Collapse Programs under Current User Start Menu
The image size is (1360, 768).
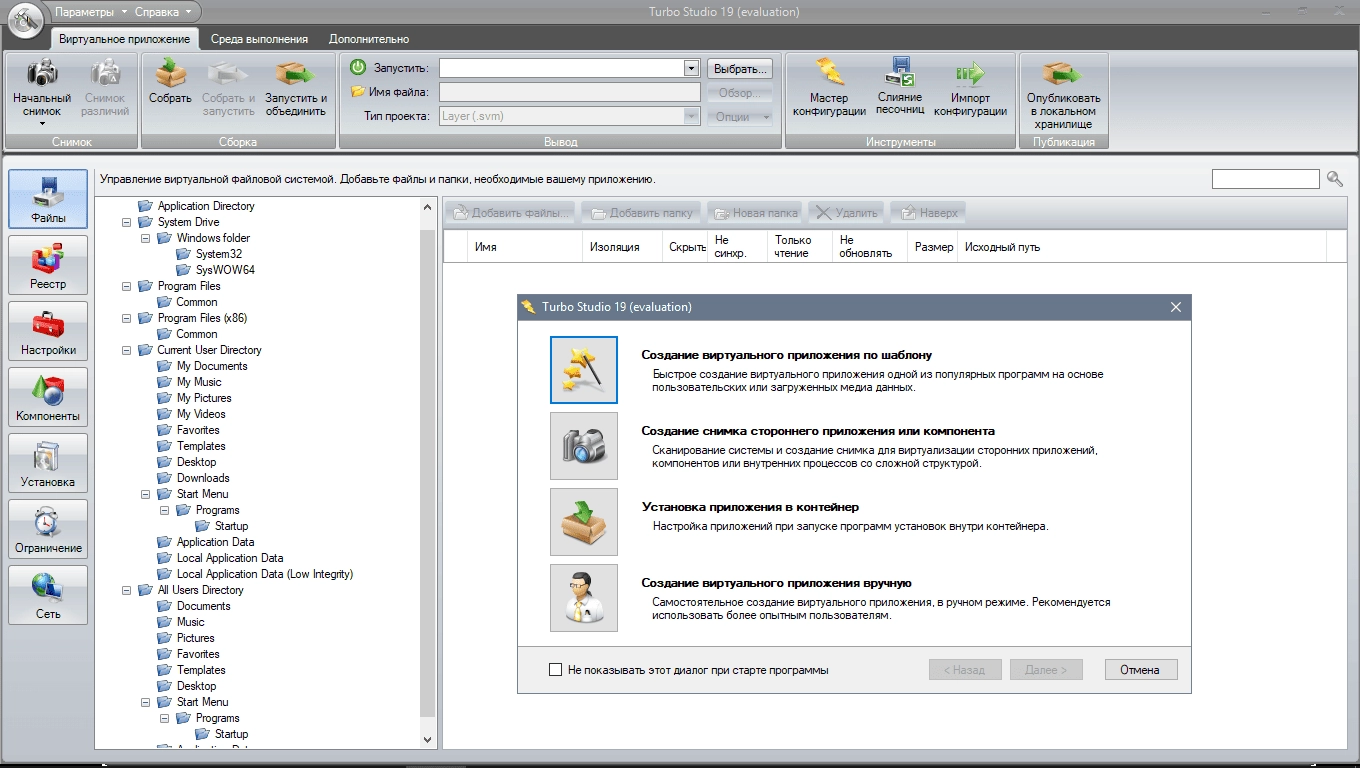165,510
